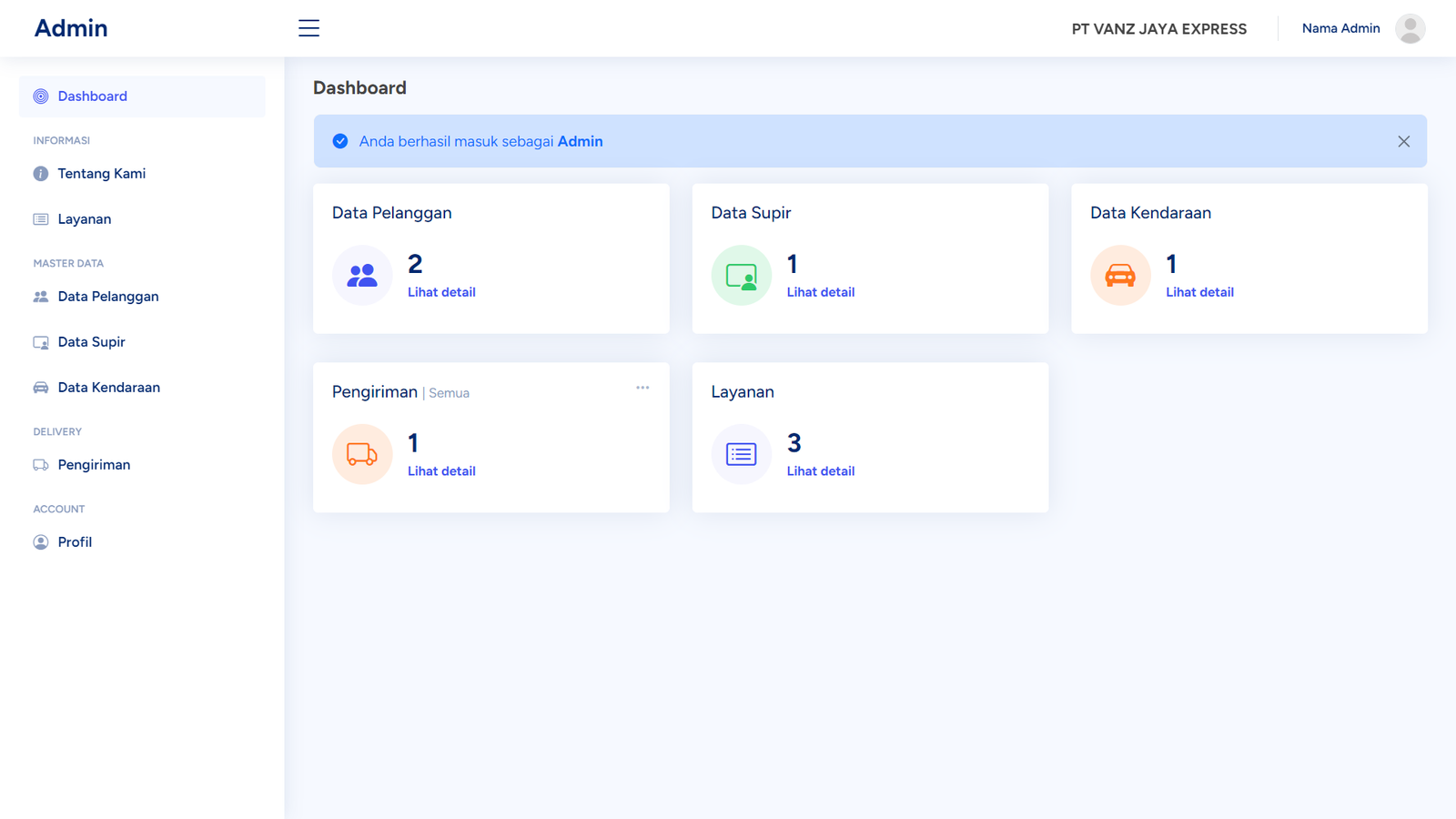Click the truck icon in Pengiriman card
The image size is (1456, 819).
pos(362,454)
